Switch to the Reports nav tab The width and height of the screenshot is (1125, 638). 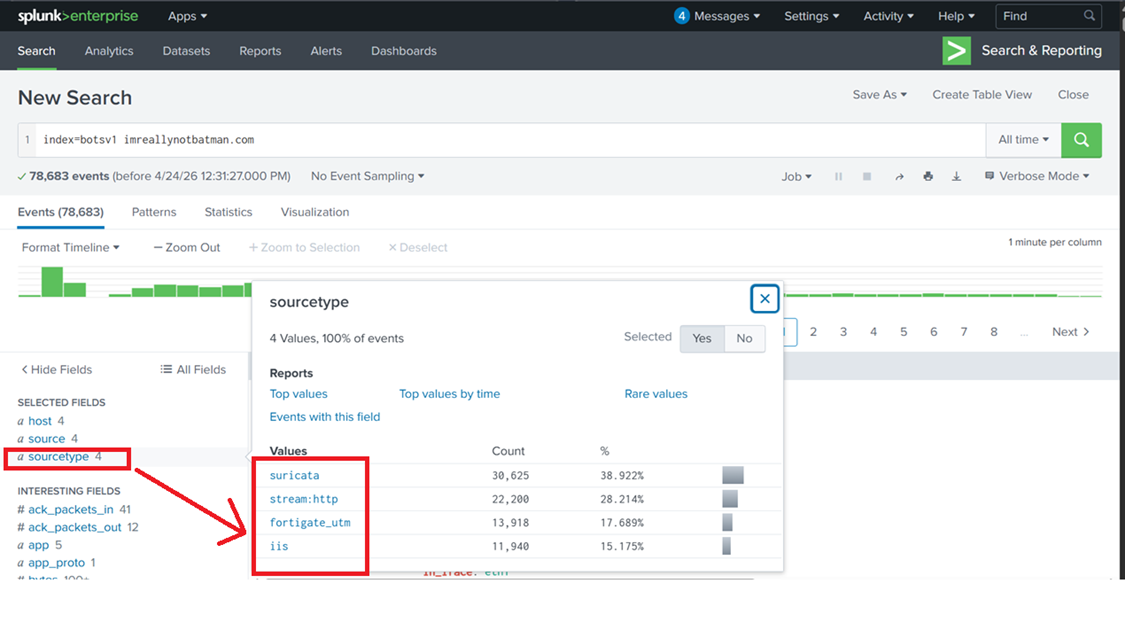click(x=260, y=51)
